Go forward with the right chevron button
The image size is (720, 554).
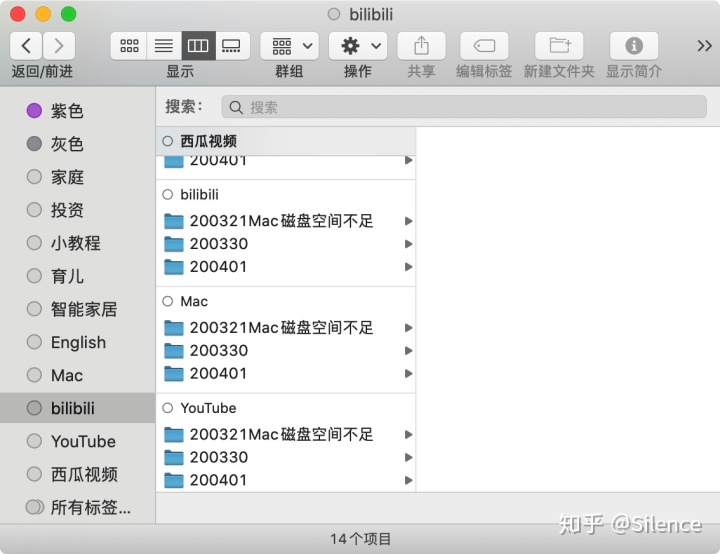(59, 45)
